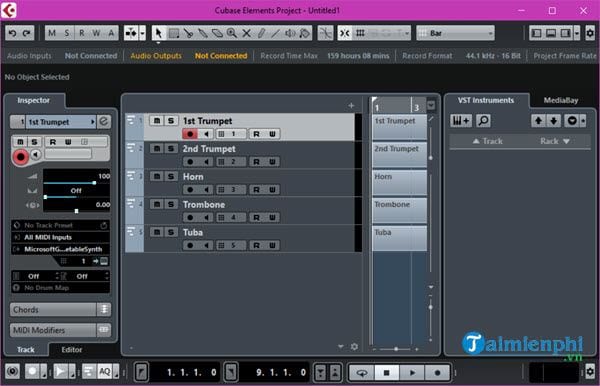Mute the 1st Trumpet track
600x386 pixels.
pos(157,121)
